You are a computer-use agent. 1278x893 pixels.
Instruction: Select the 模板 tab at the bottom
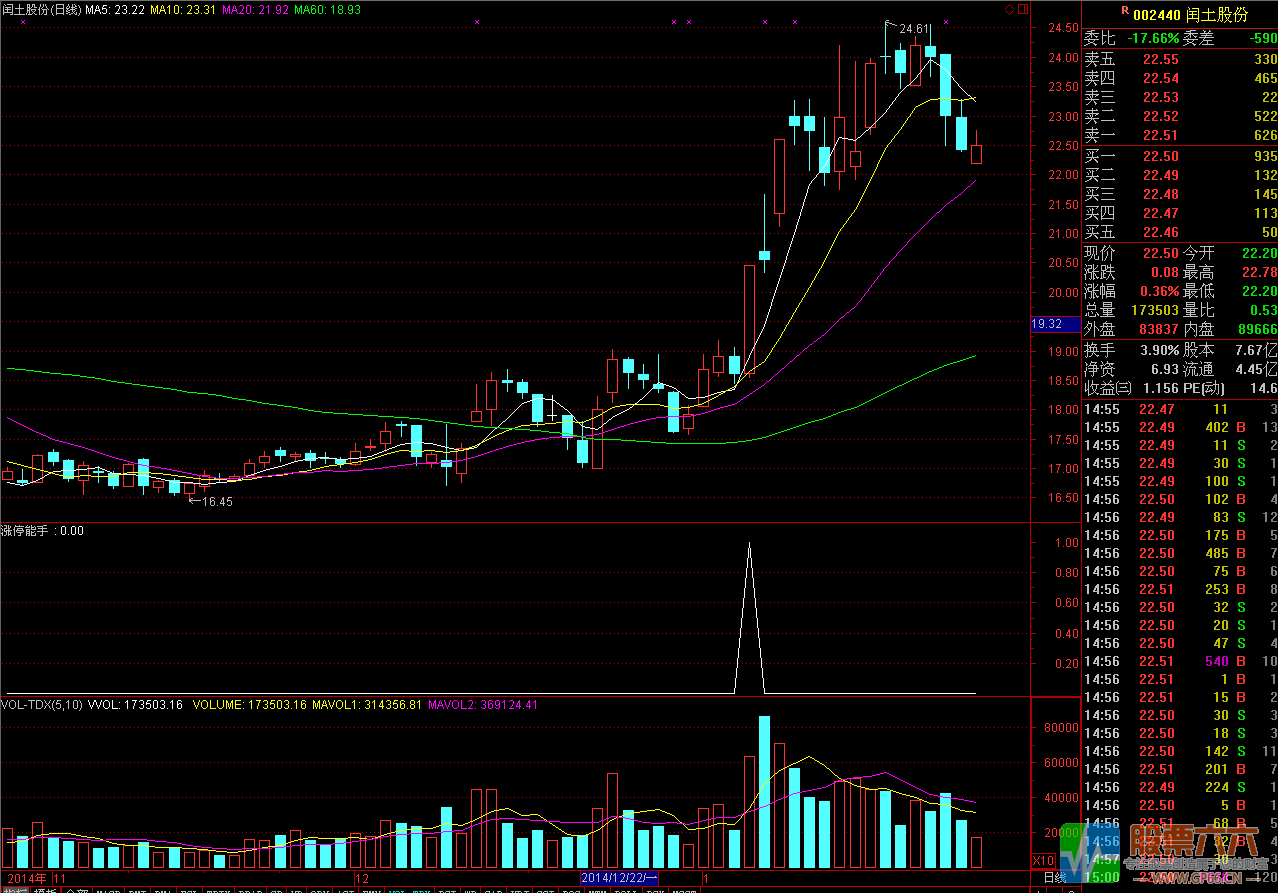point(45,890)
